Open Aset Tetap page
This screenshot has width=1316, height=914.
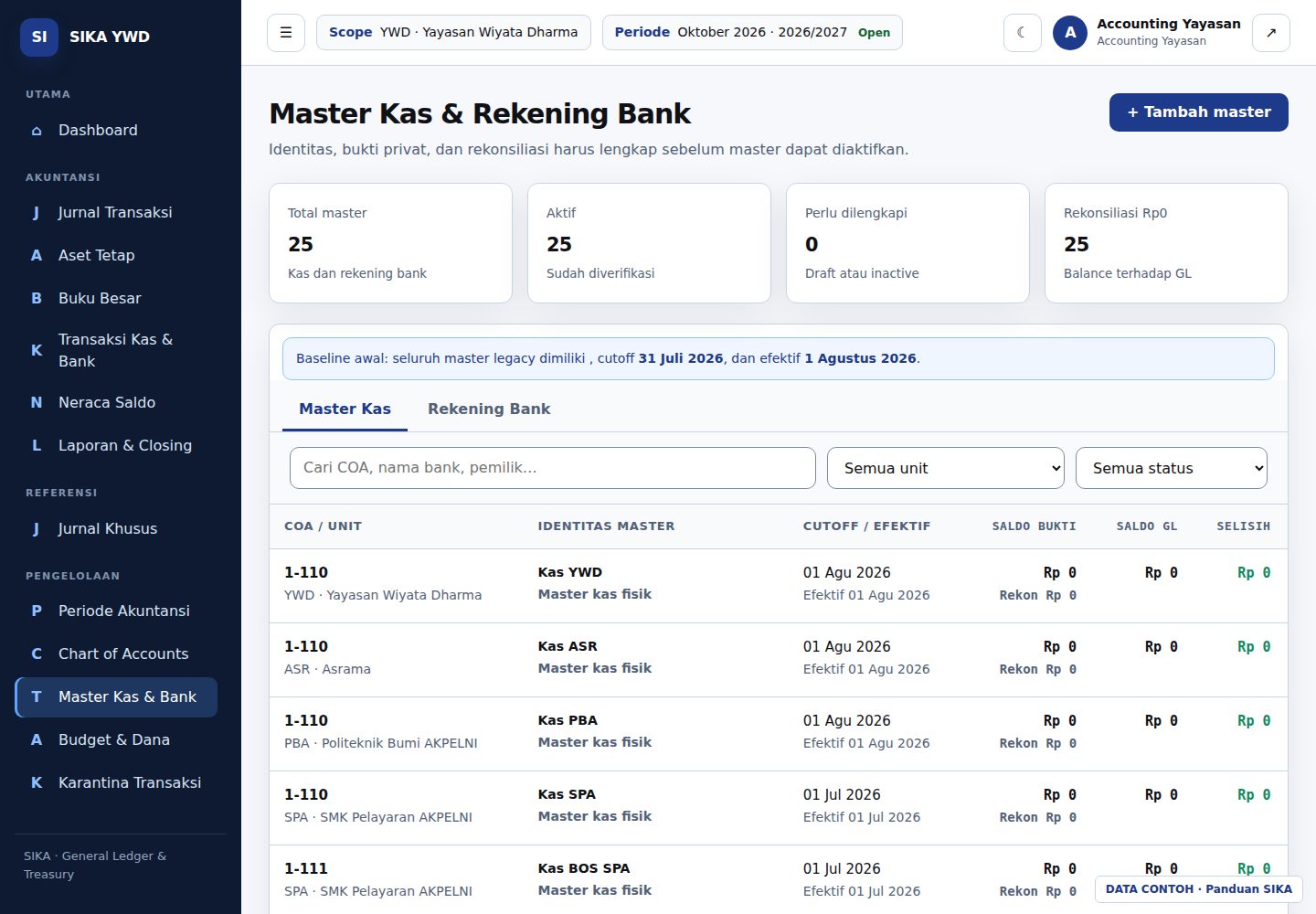point(116,255)
